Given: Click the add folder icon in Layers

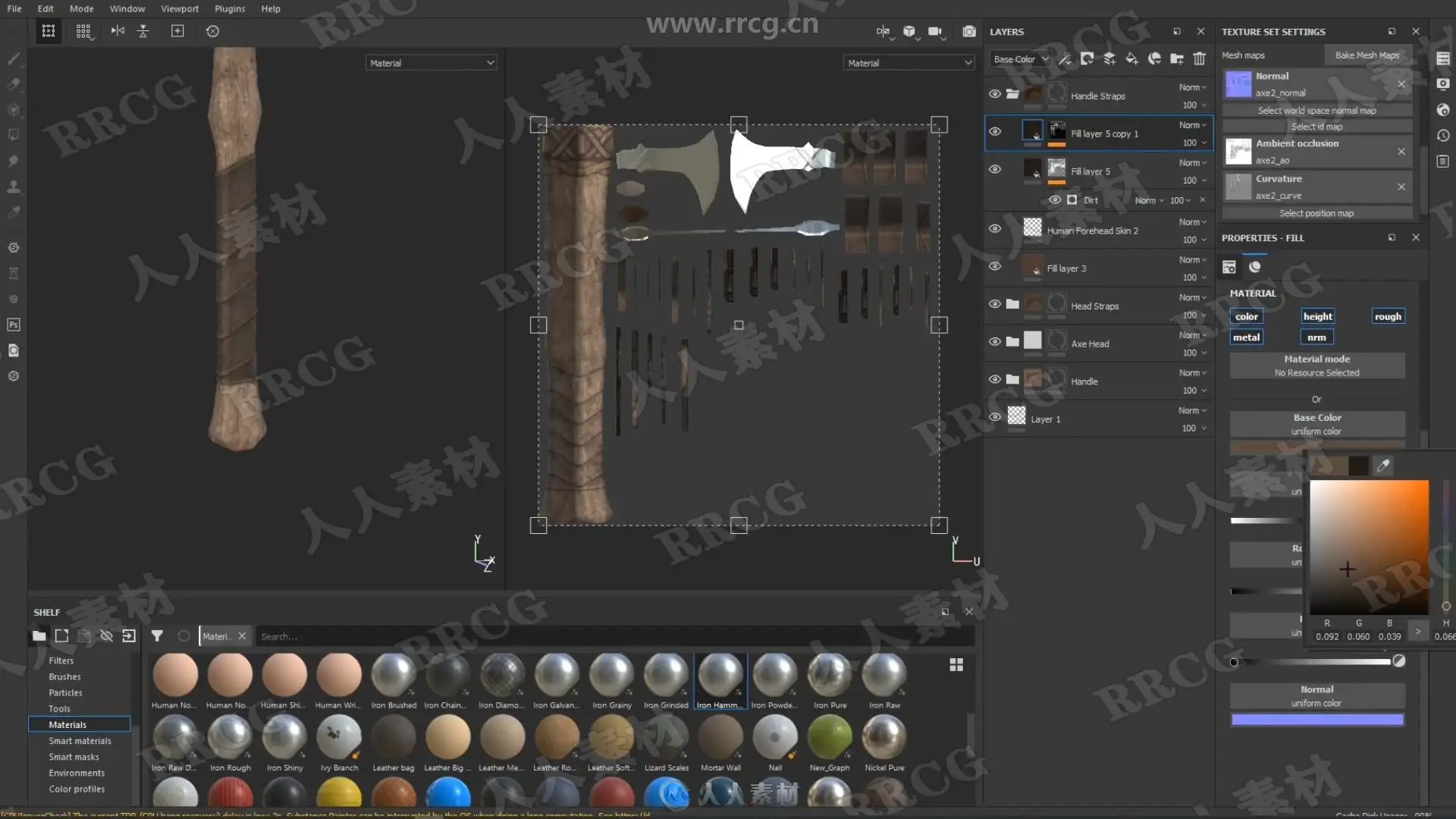Looking at the screenshot, I should click(1176, 58).
